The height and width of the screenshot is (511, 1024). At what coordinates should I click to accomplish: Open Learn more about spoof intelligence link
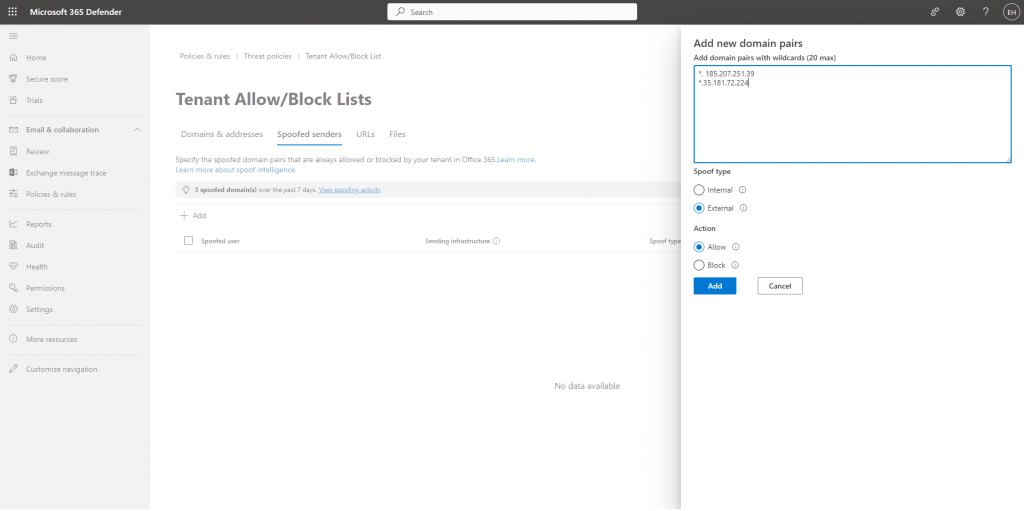236,170
